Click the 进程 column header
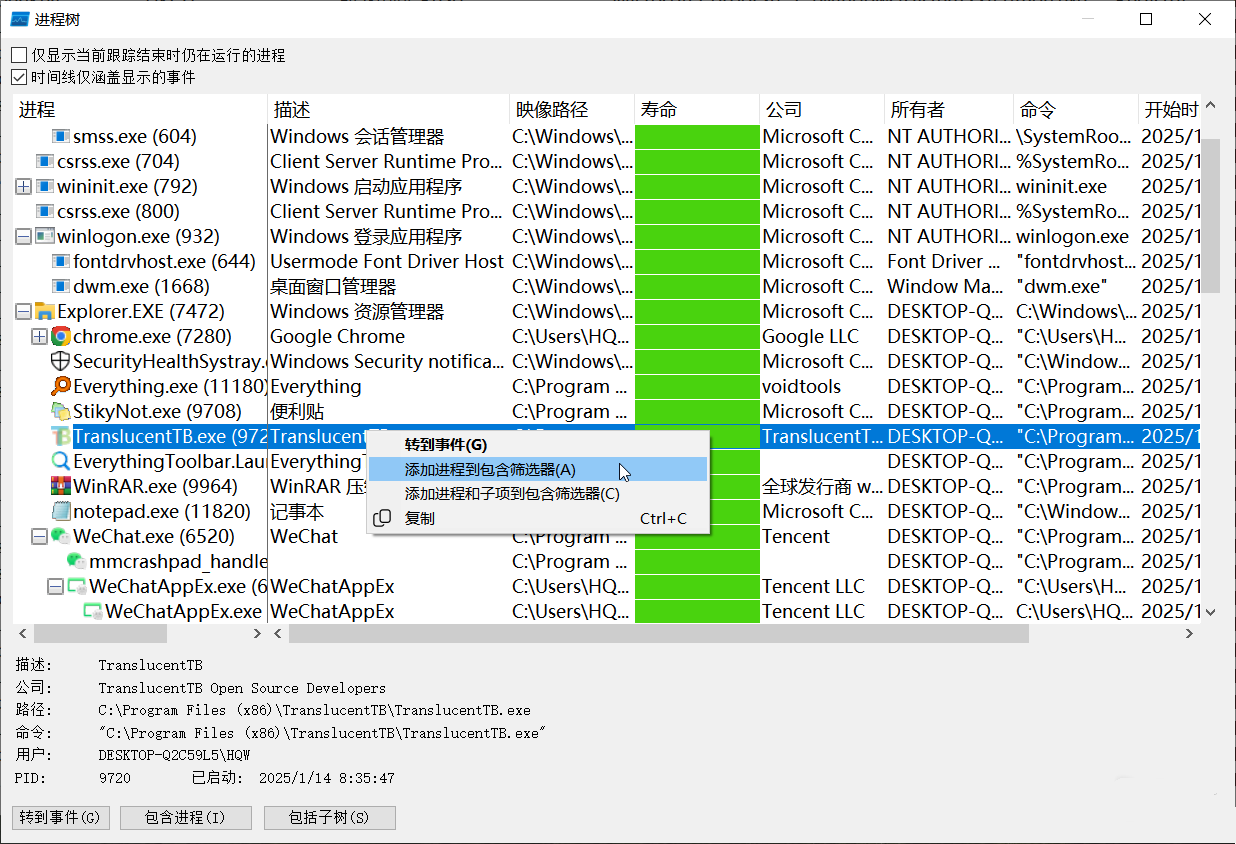This screenshot has height=844, width=1236. (141, 109)
